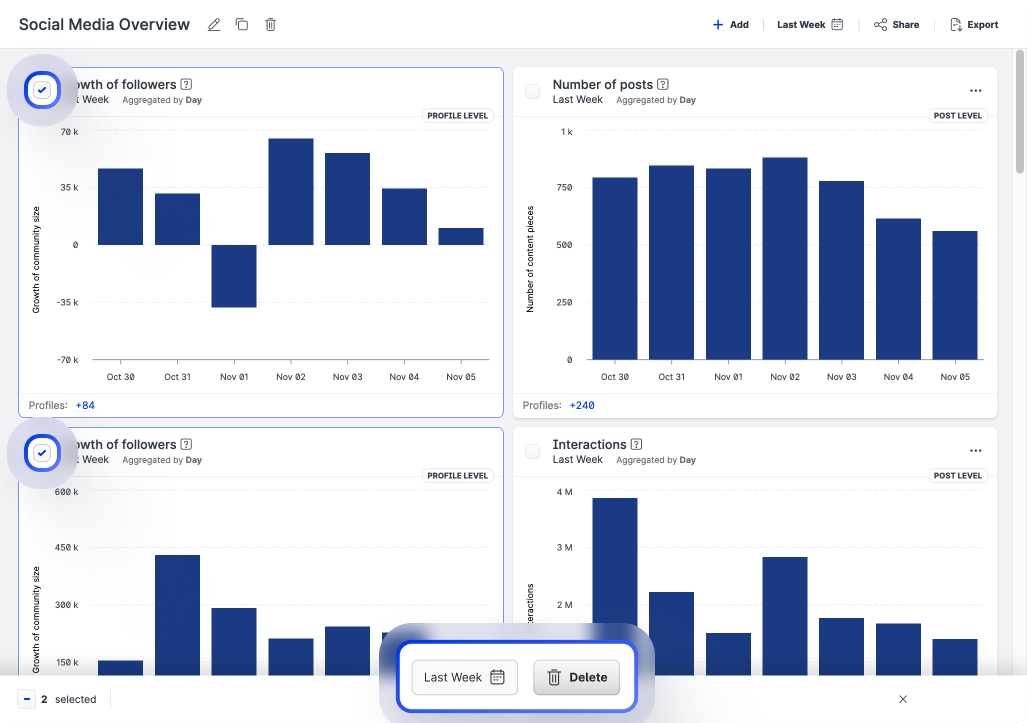The height and width of the screenshot is (723, 1027).
Task: Open help icon next to Interactions
Action: coord(637,445)
